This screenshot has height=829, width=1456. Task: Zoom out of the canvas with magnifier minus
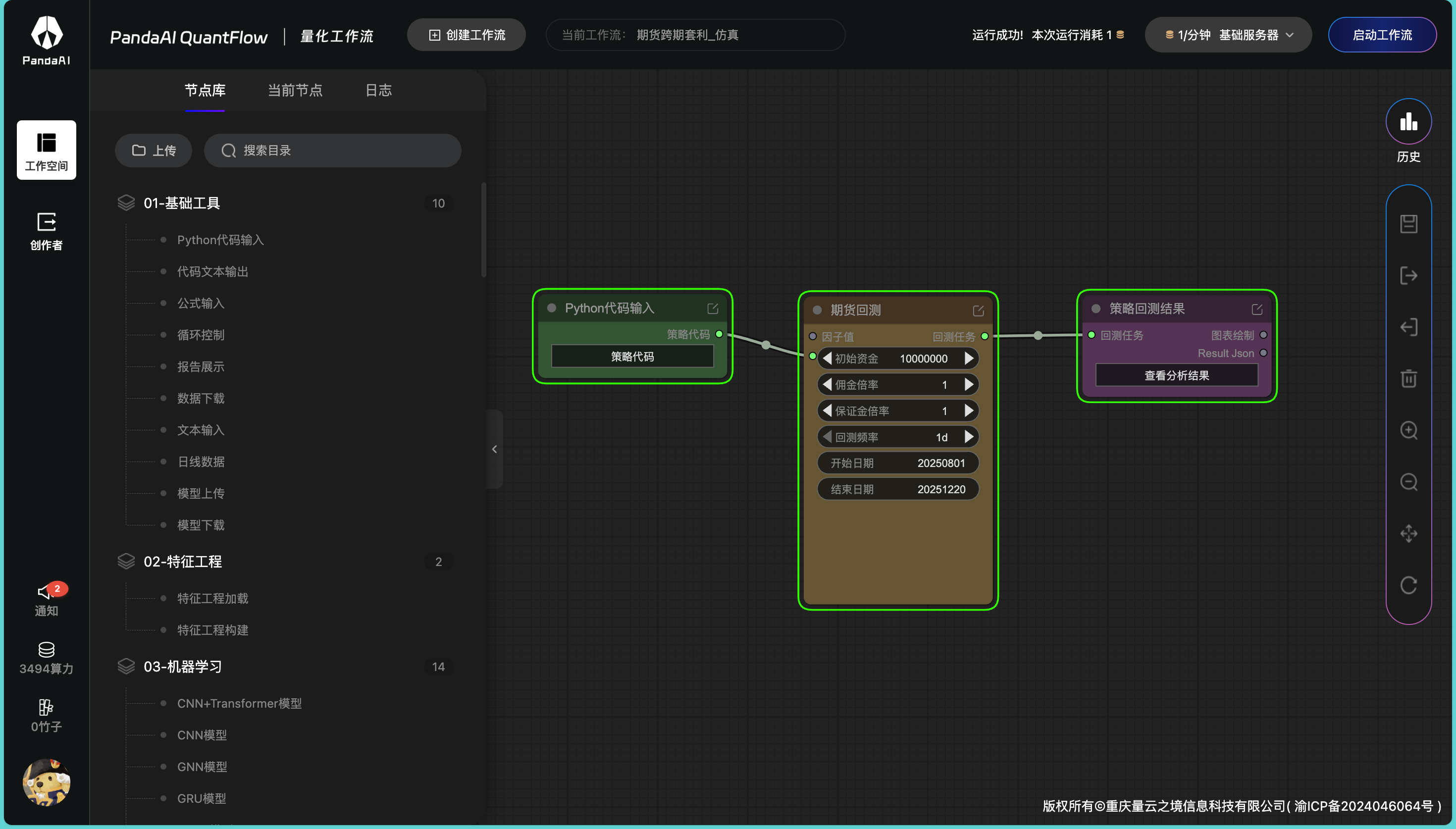point(1408,482)
